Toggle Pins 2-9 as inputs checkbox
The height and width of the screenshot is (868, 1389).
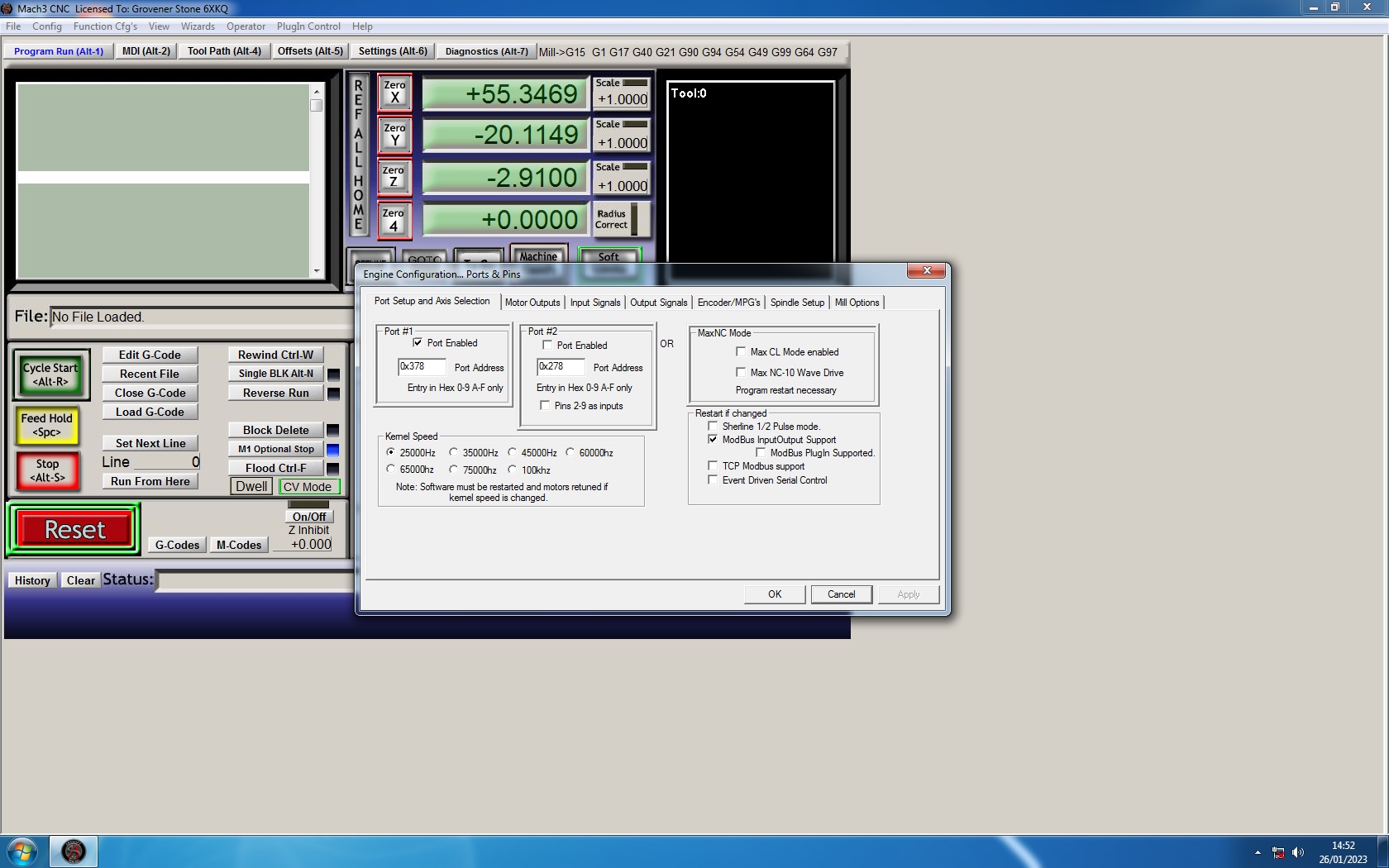(545, 405)
